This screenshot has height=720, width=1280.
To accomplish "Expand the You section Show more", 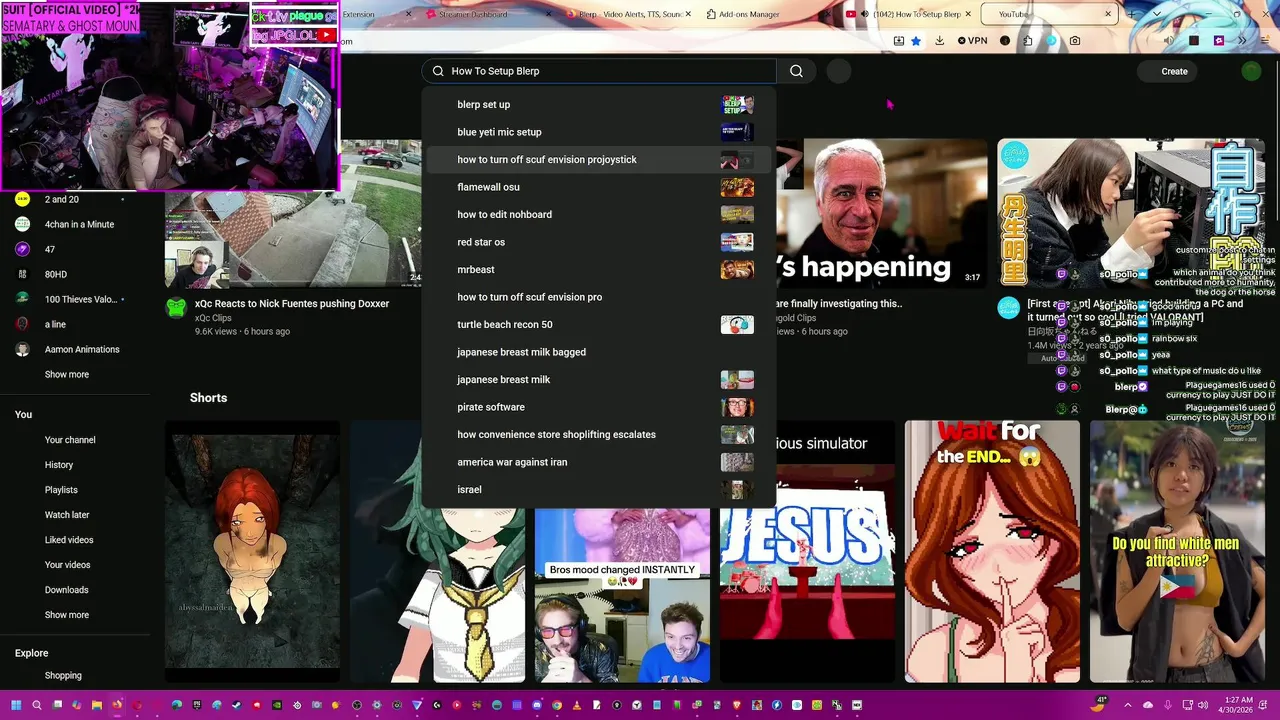I will 67,615.
